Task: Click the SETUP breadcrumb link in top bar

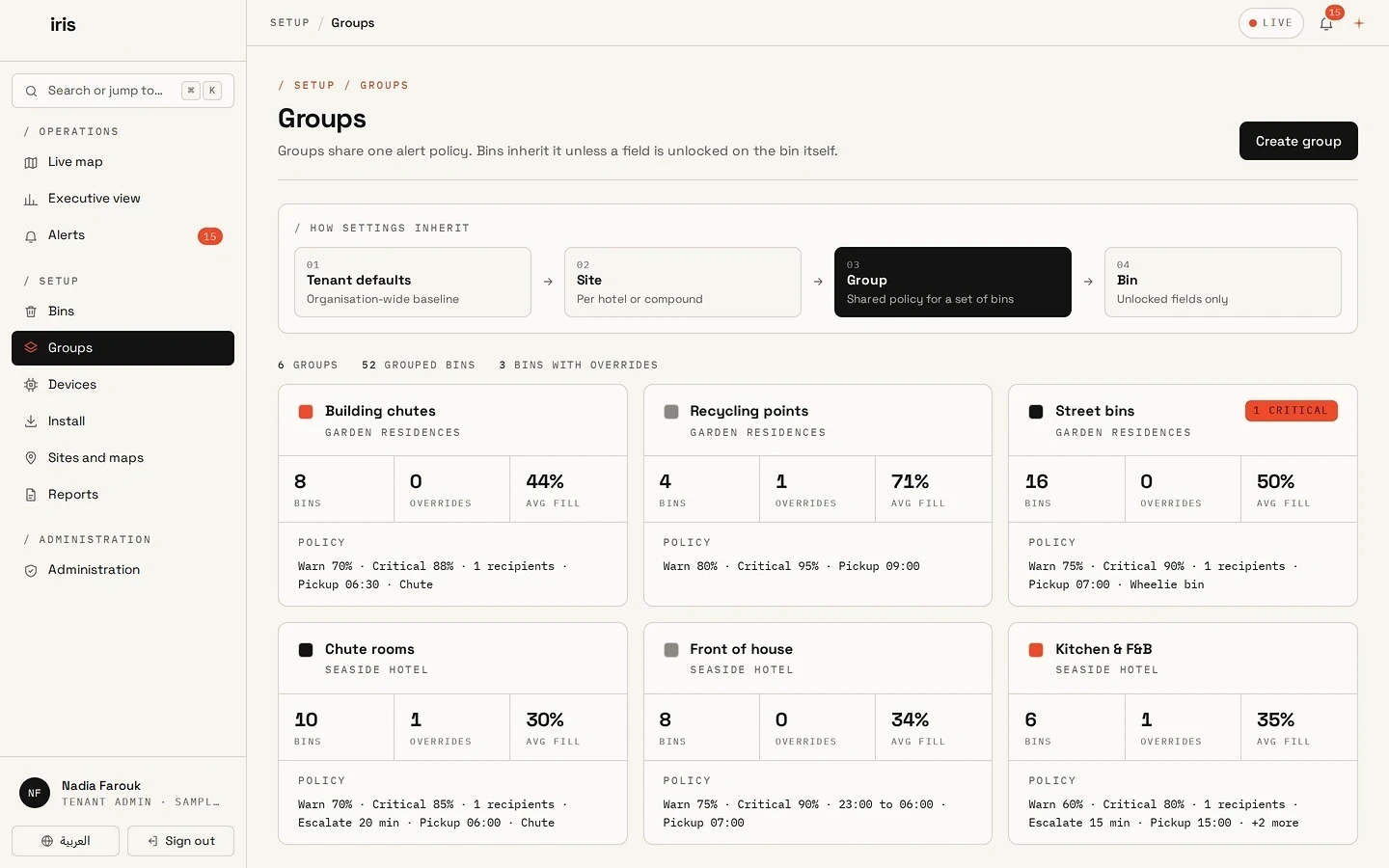Action: click(289, 23)
